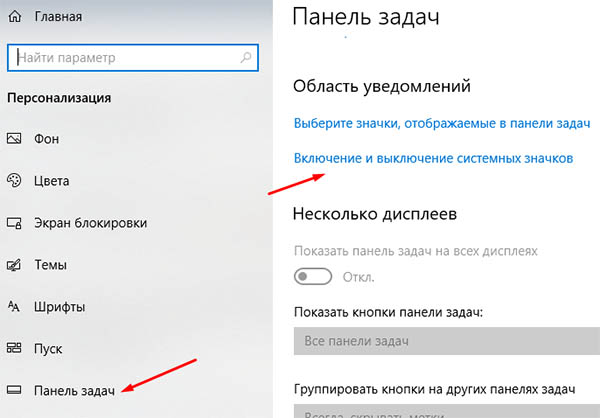
Task: Click the Несколько дисплеев heading
Action: click(x=375, y=214)
